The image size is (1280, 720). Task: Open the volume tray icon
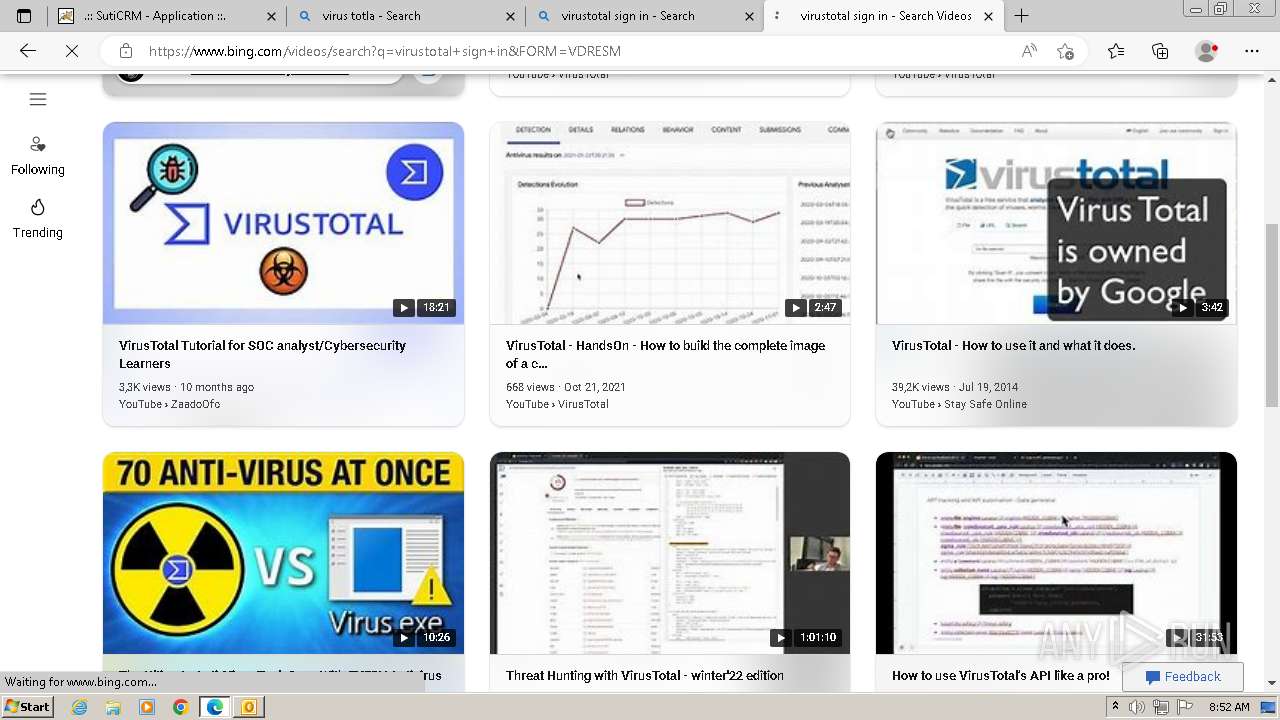[1136, 707]
